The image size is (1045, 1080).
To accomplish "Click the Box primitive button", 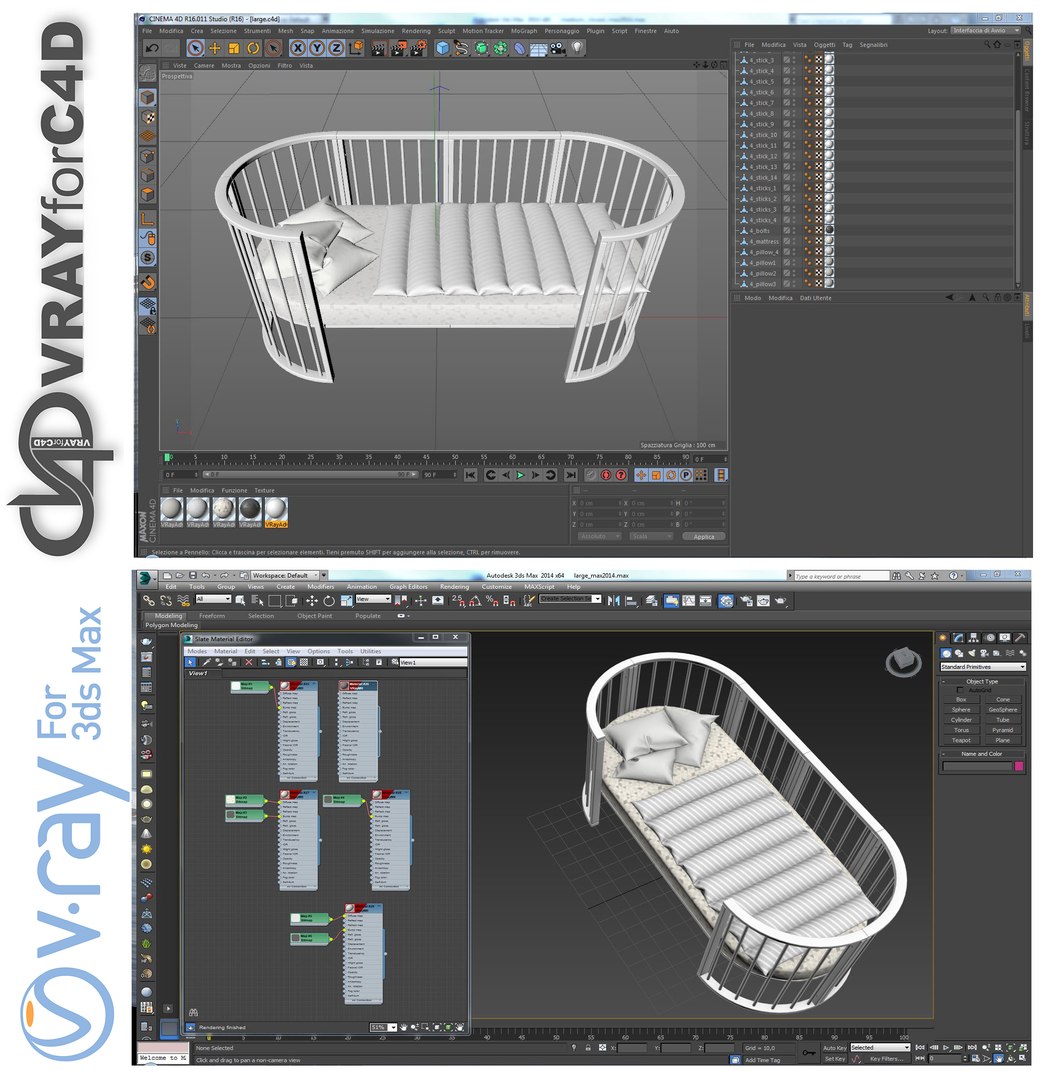I will click(961, 700).
